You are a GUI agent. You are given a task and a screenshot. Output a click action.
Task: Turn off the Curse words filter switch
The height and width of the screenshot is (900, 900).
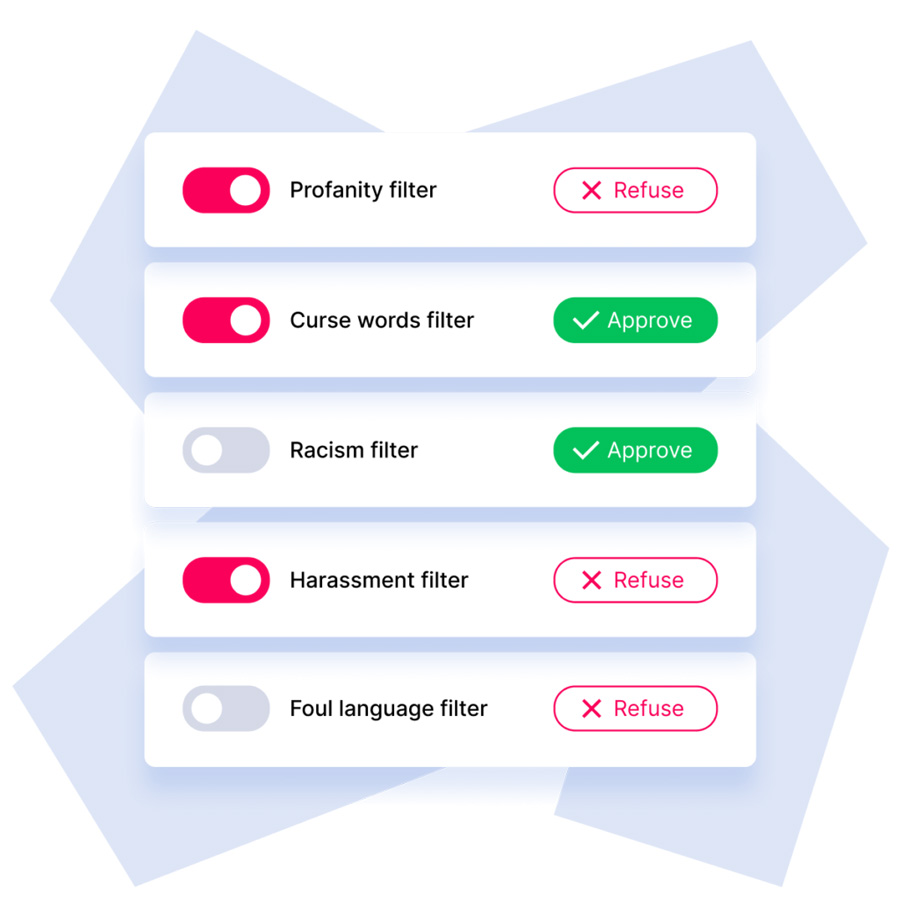pos(226,320)
